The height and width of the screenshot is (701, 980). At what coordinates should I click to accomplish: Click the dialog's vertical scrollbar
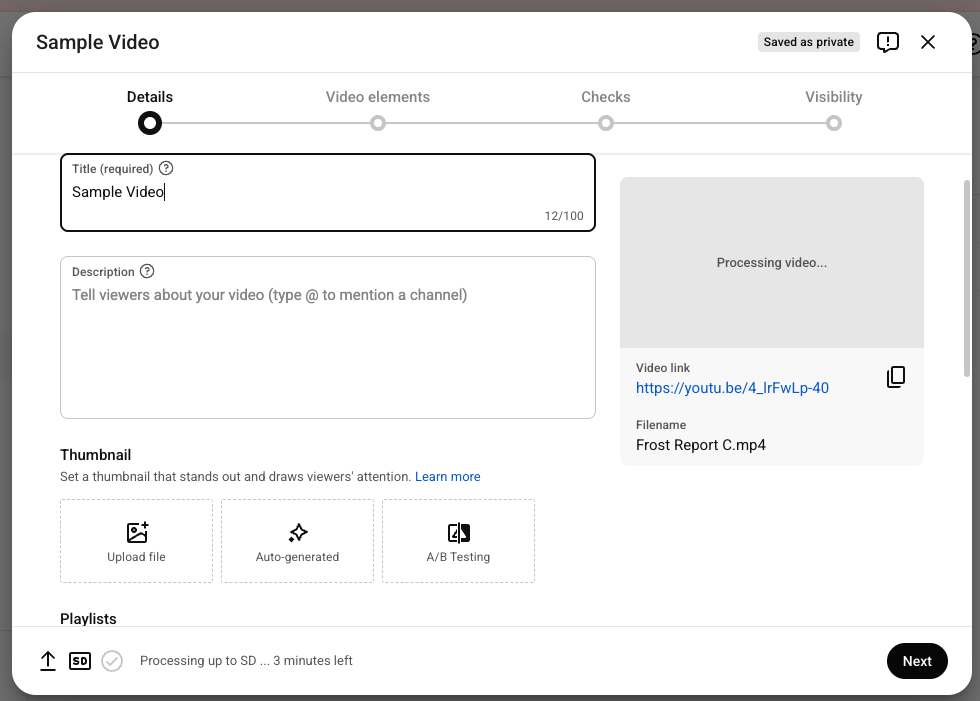(x=966, y=278)
